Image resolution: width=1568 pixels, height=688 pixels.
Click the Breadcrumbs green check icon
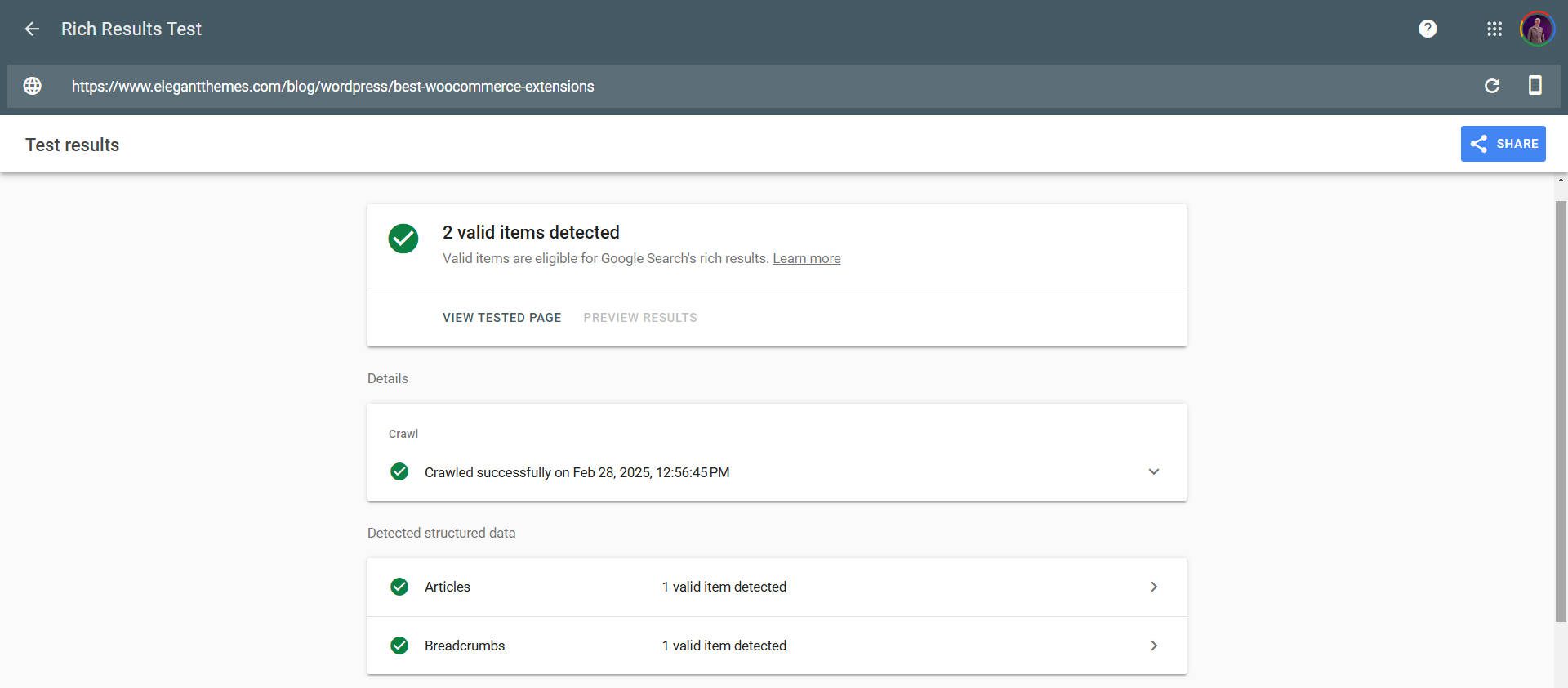[x=399, y=646]
